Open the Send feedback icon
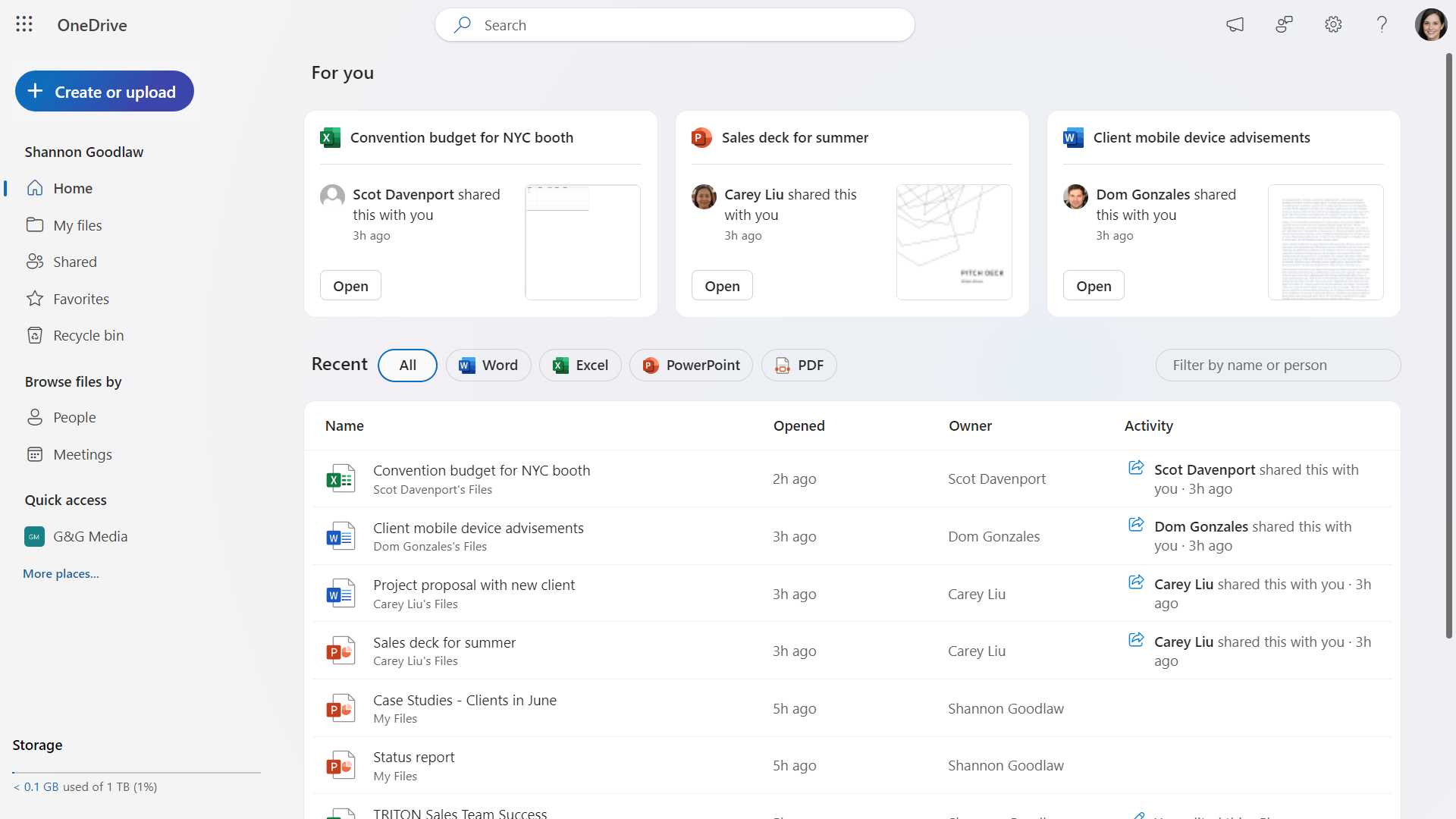1456x819 pixels. pos(1283,24)
